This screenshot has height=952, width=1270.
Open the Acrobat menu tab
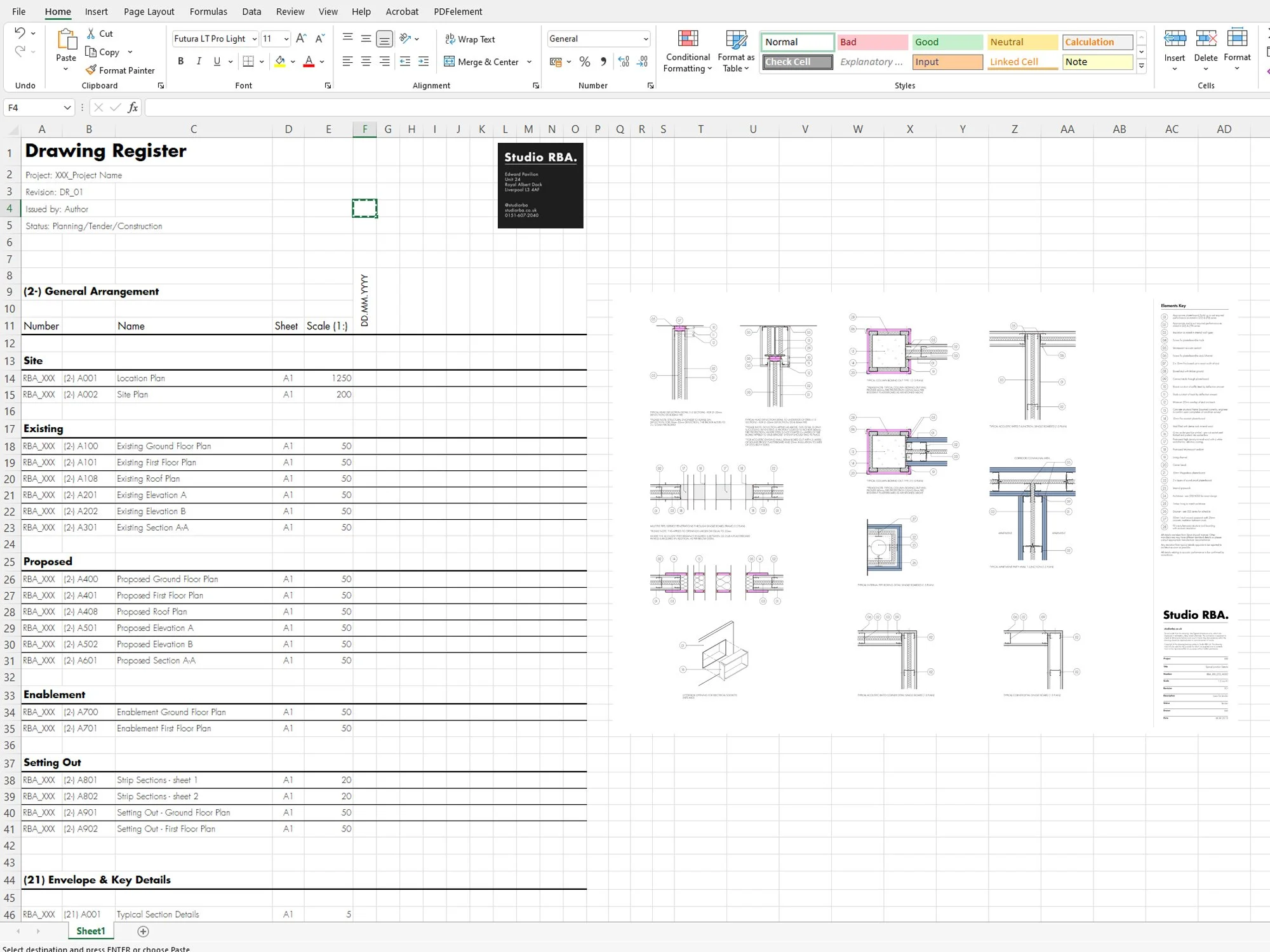402,11
